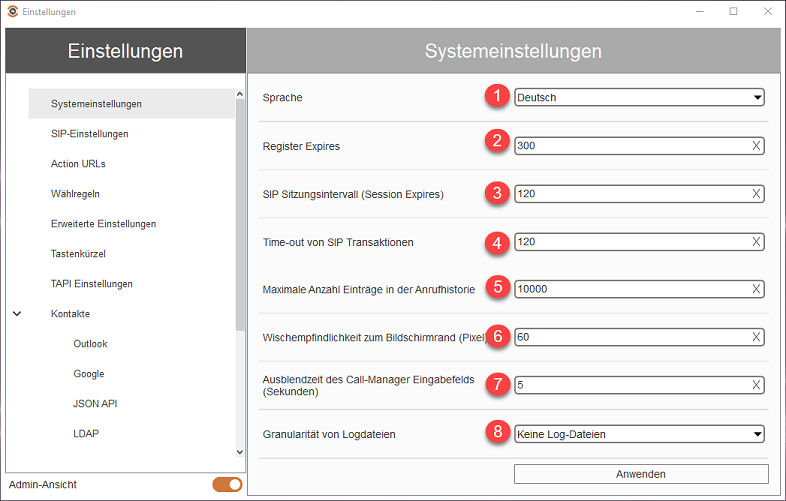Click sidebar scrollbar down arrow
The width and height of the screenshot is (786, 501).
(240, 452)
